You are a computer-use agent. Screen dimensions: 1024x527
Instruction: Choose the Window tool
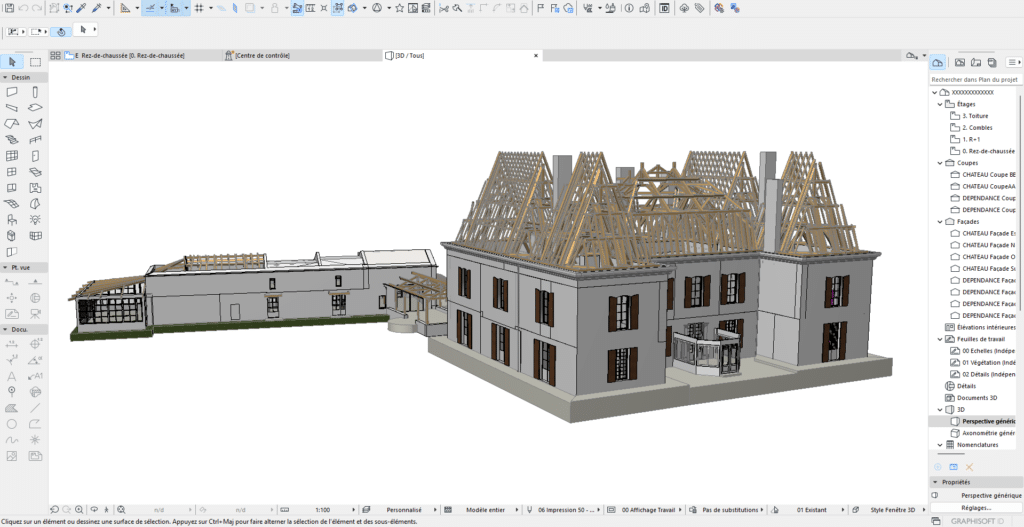(x=12, y=172)
